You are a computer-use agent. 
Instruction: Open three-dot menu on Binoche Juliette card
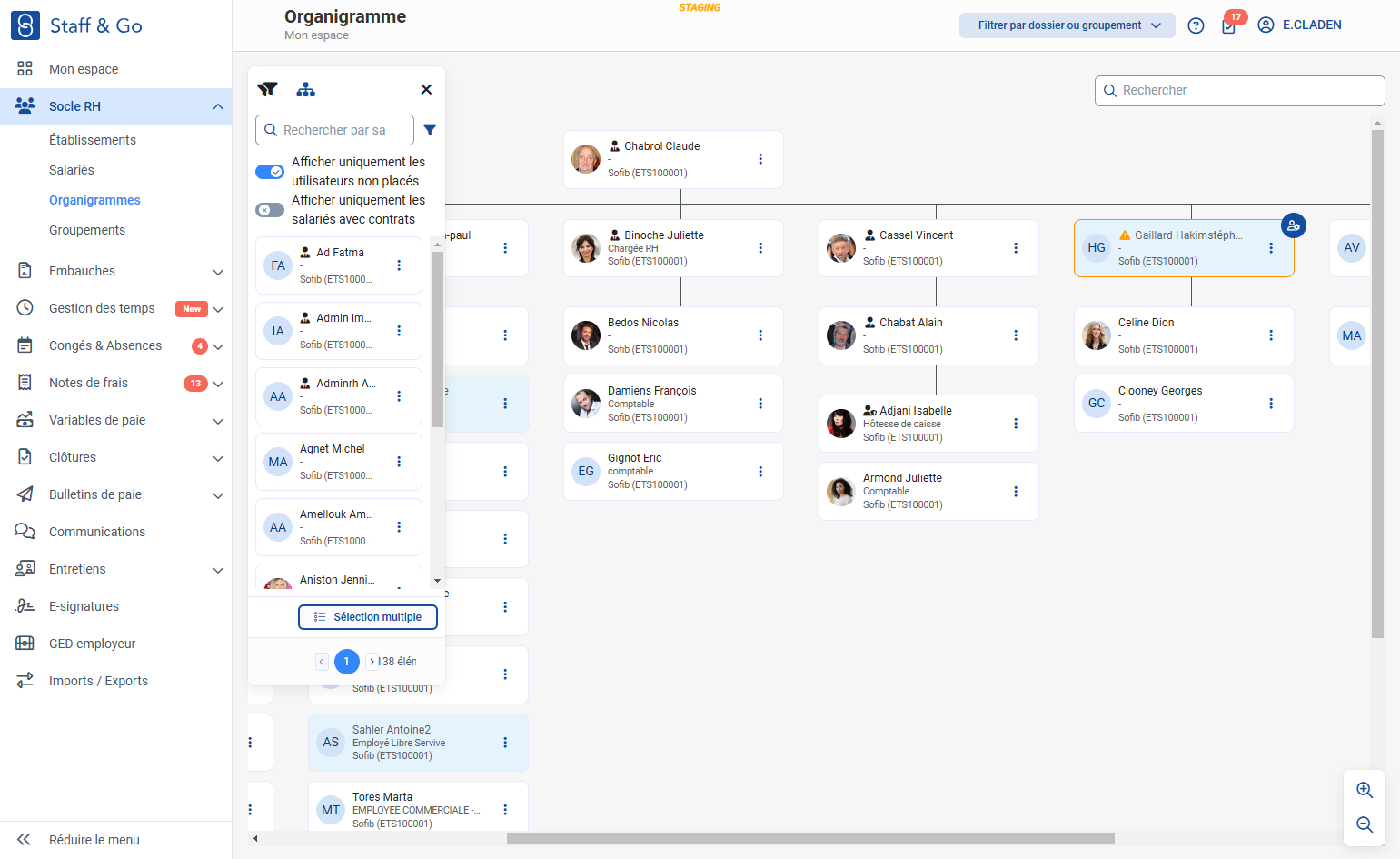[760, 248]
